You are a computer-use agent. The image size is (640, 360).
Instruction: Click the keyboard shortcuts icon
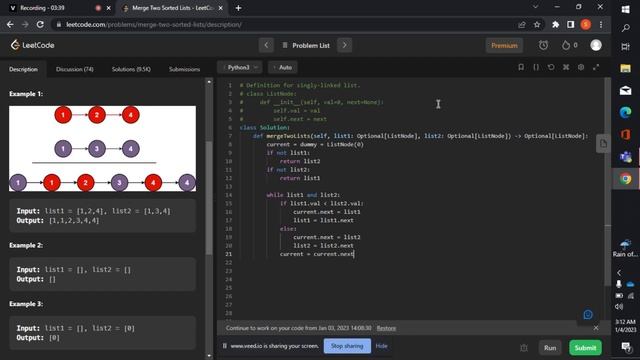click(x=566, y=67)
